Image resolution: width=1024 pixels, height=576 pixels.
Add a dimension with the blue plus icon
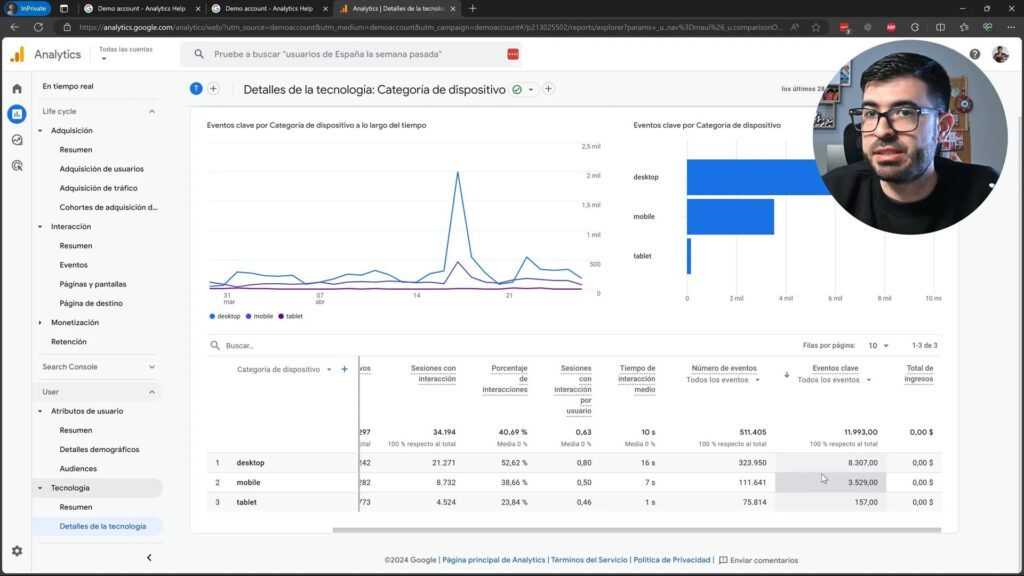(x=344, y=369)
